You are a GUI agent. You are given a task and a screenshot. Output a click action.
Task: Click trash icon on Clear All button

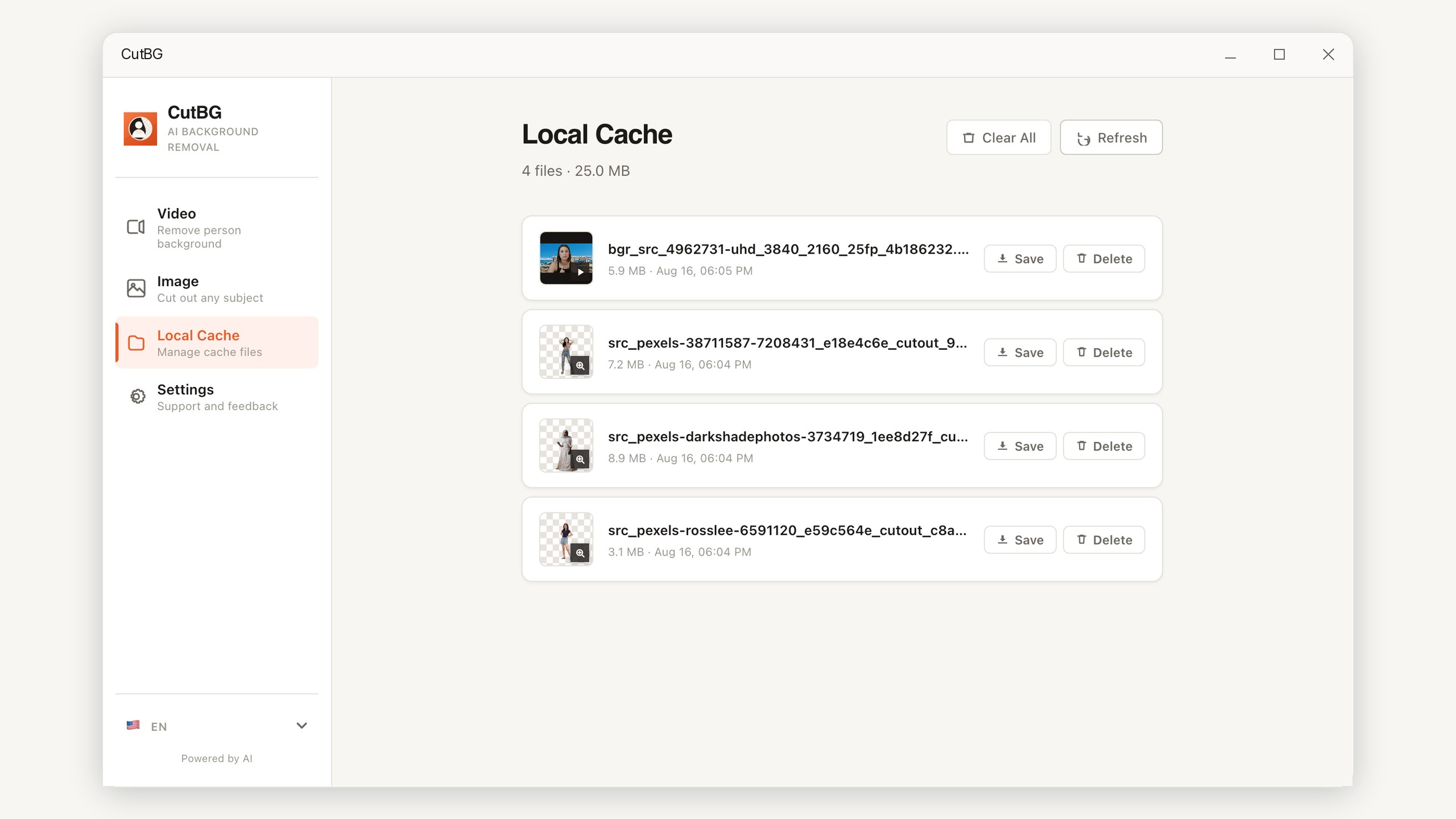pyautogui.click(x=969, y=138)
